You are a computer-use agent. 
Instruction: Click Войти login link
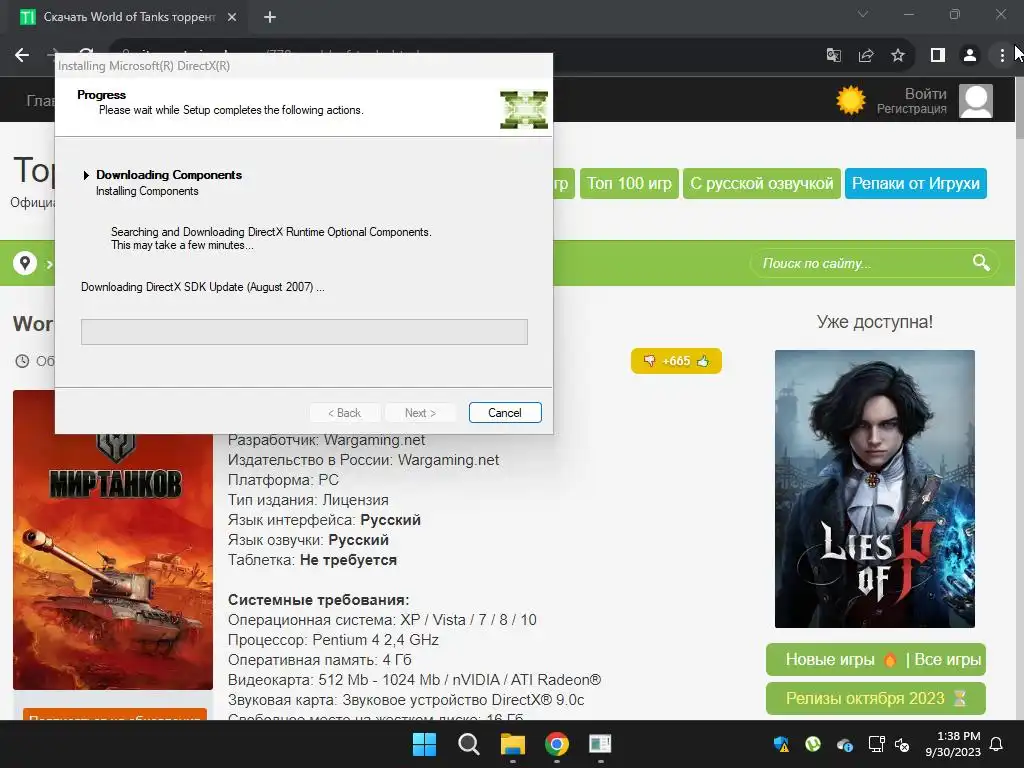[x=925, y=93]
